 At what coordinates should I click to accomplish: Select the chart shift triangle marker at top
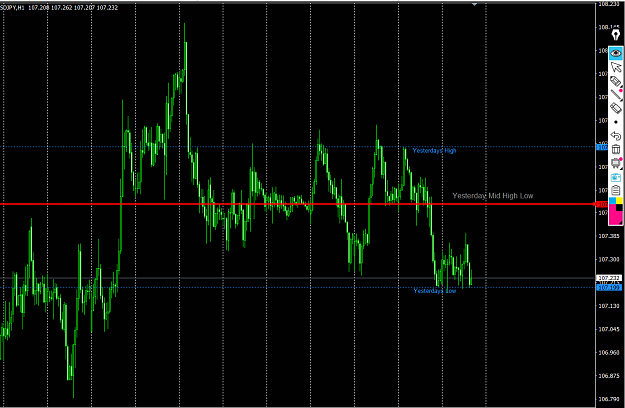474,4
